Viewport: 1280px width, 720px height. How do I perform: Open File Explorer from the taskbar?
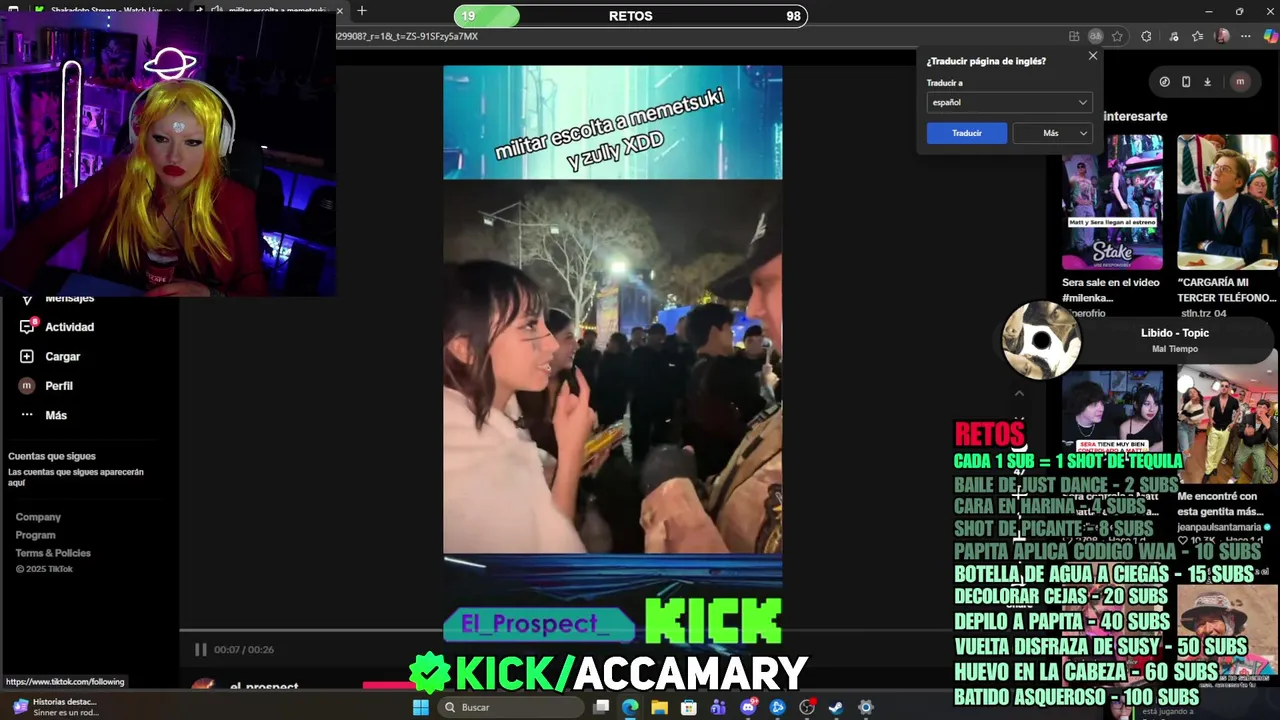[659, 707]
